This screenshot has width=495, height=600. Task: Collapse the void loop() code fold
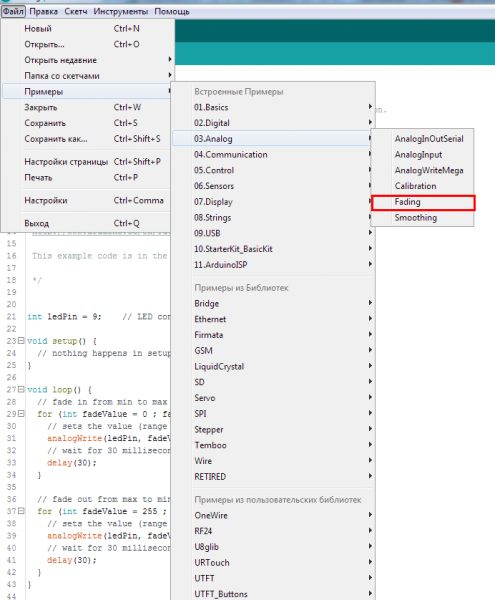21,389
